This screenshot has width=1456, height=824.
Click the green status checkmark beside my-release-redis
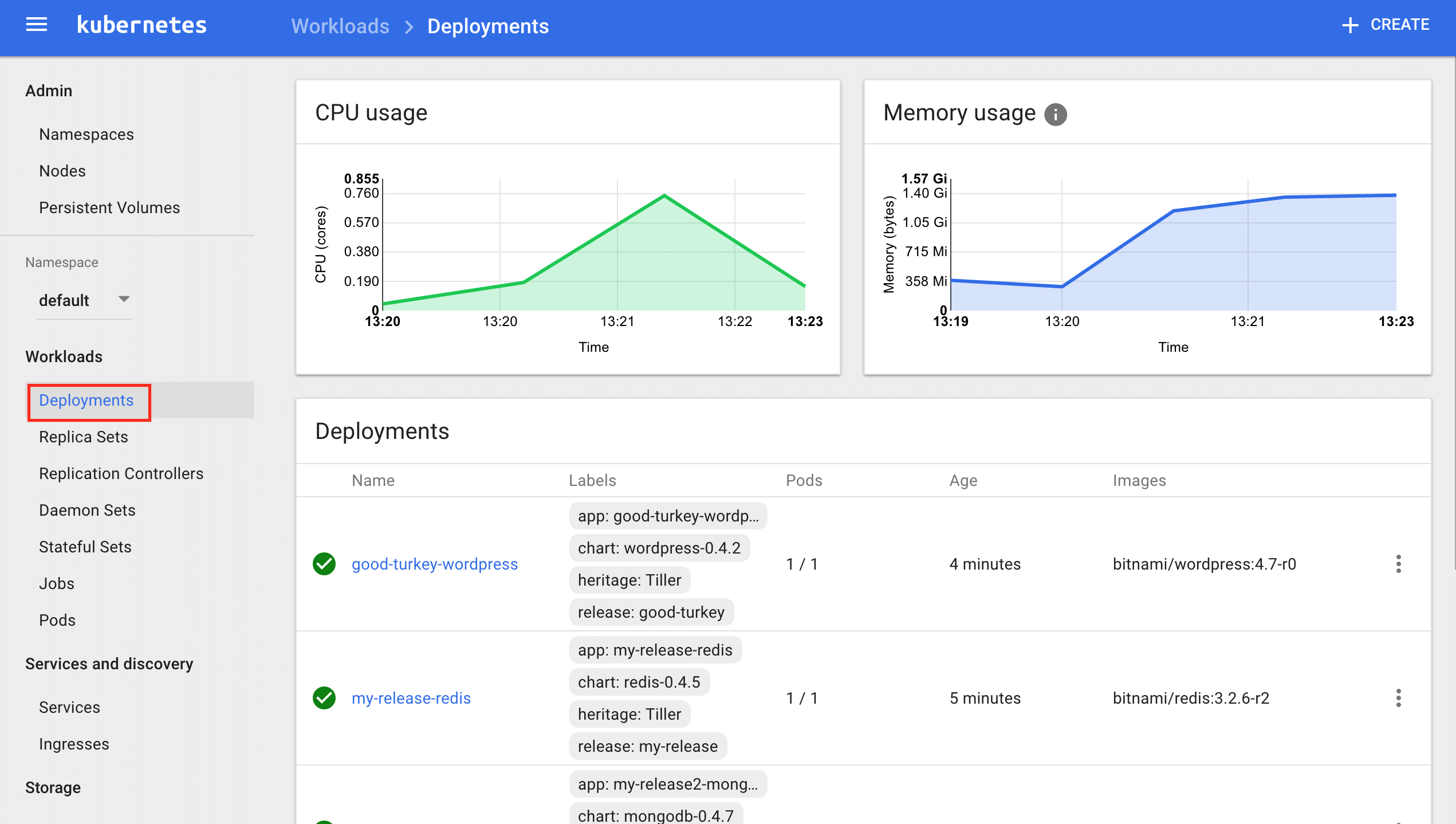click(324, 698)
